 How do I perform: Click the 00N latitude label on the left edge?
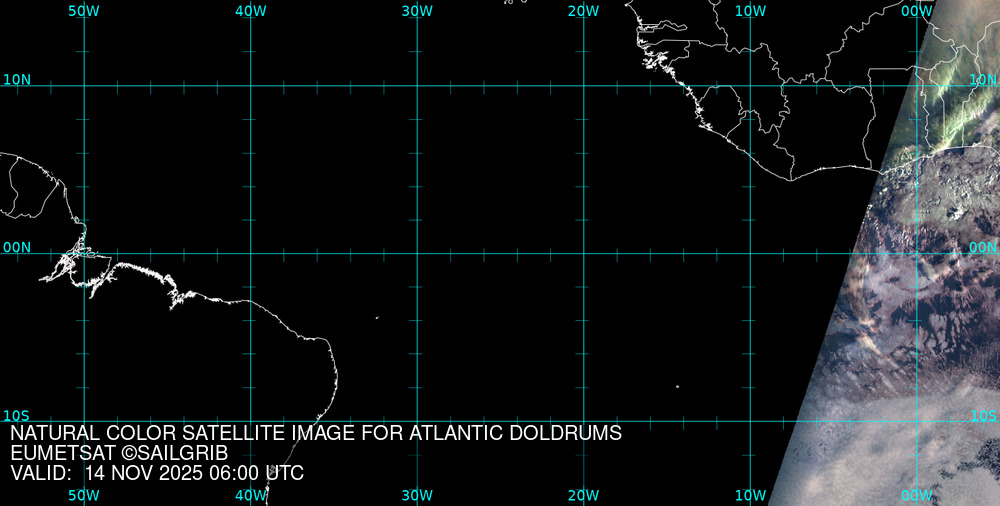click(17, 247)
